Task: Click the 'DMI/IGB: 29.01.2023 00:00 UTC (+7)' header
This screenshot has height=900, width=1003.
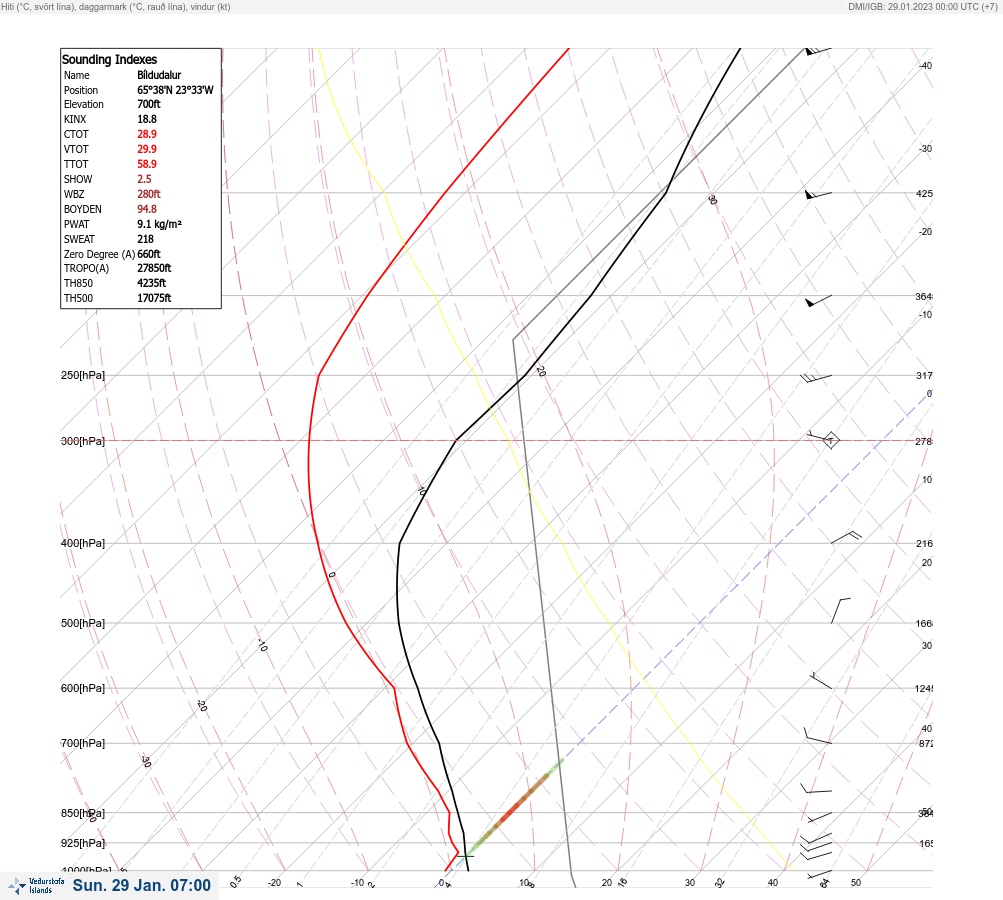Action: point(922,6)
